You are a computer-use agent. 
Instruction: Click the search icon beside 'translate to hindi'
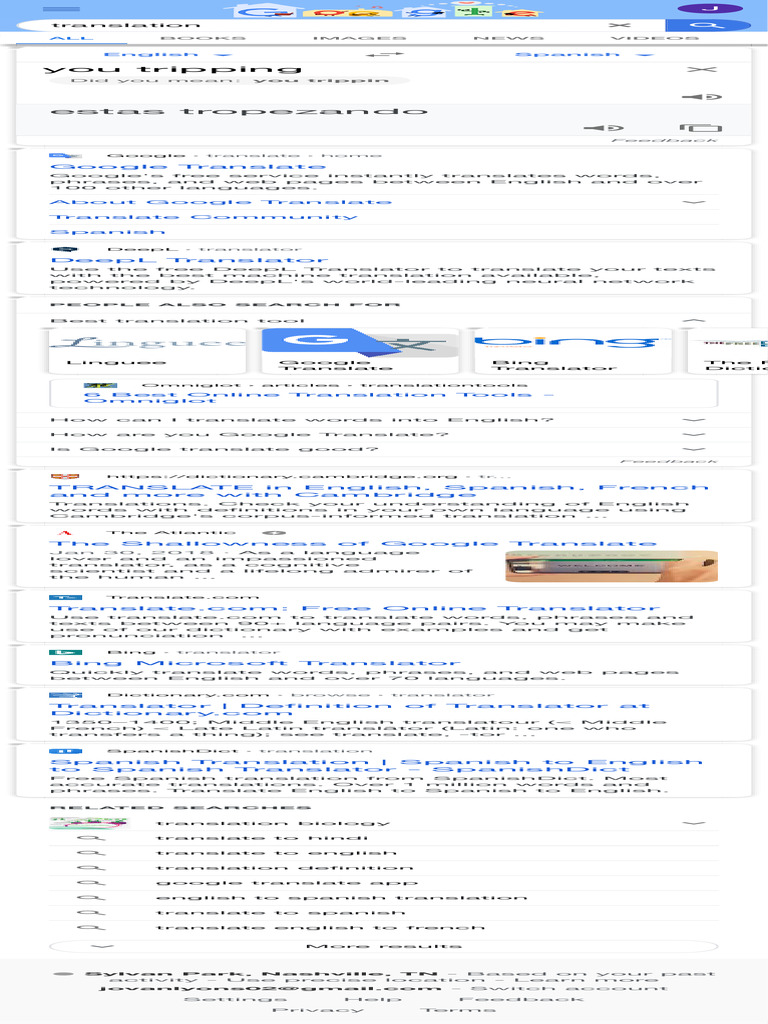(x=91, y=838)
